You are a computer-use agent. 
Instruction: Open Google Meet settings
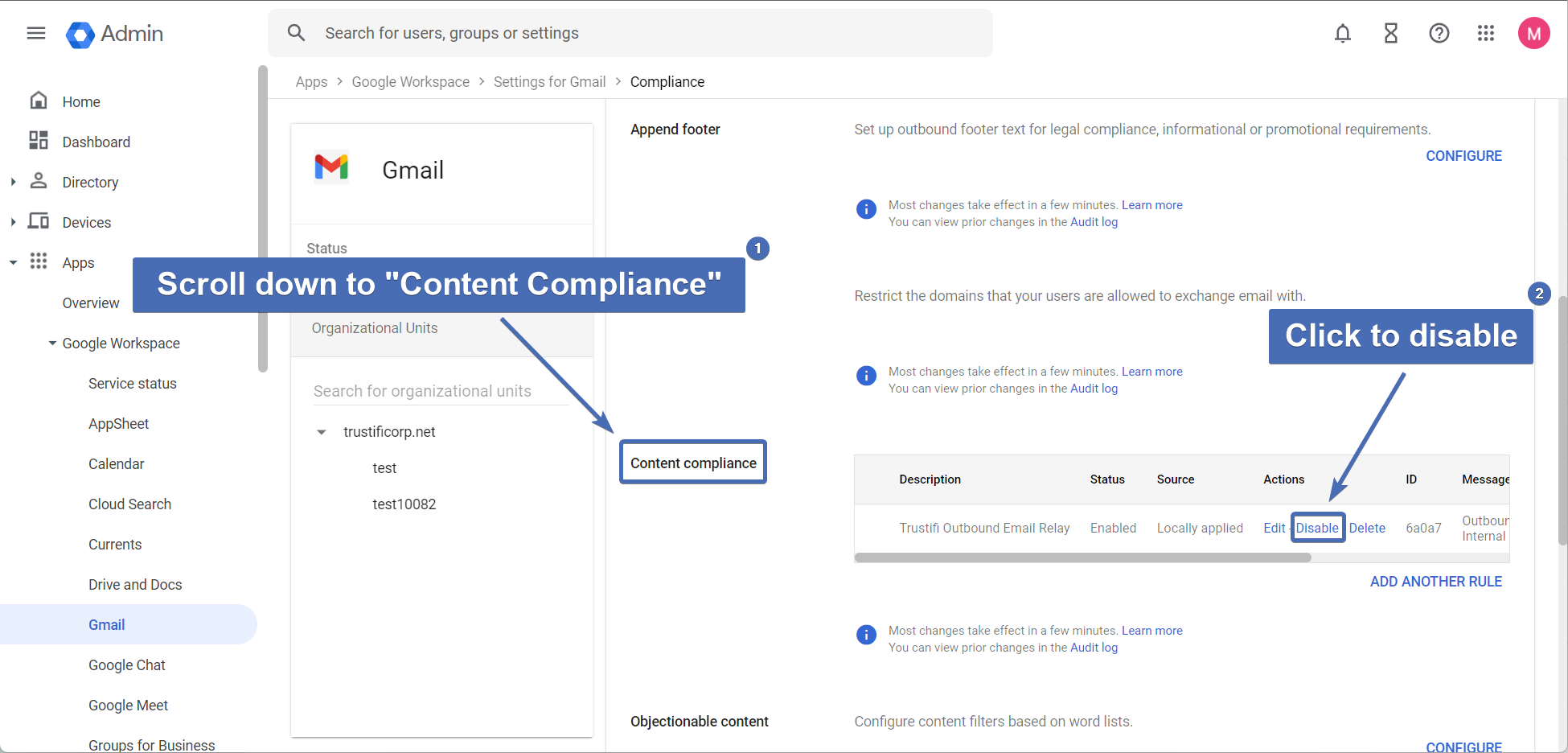click(x=129, y=706)
